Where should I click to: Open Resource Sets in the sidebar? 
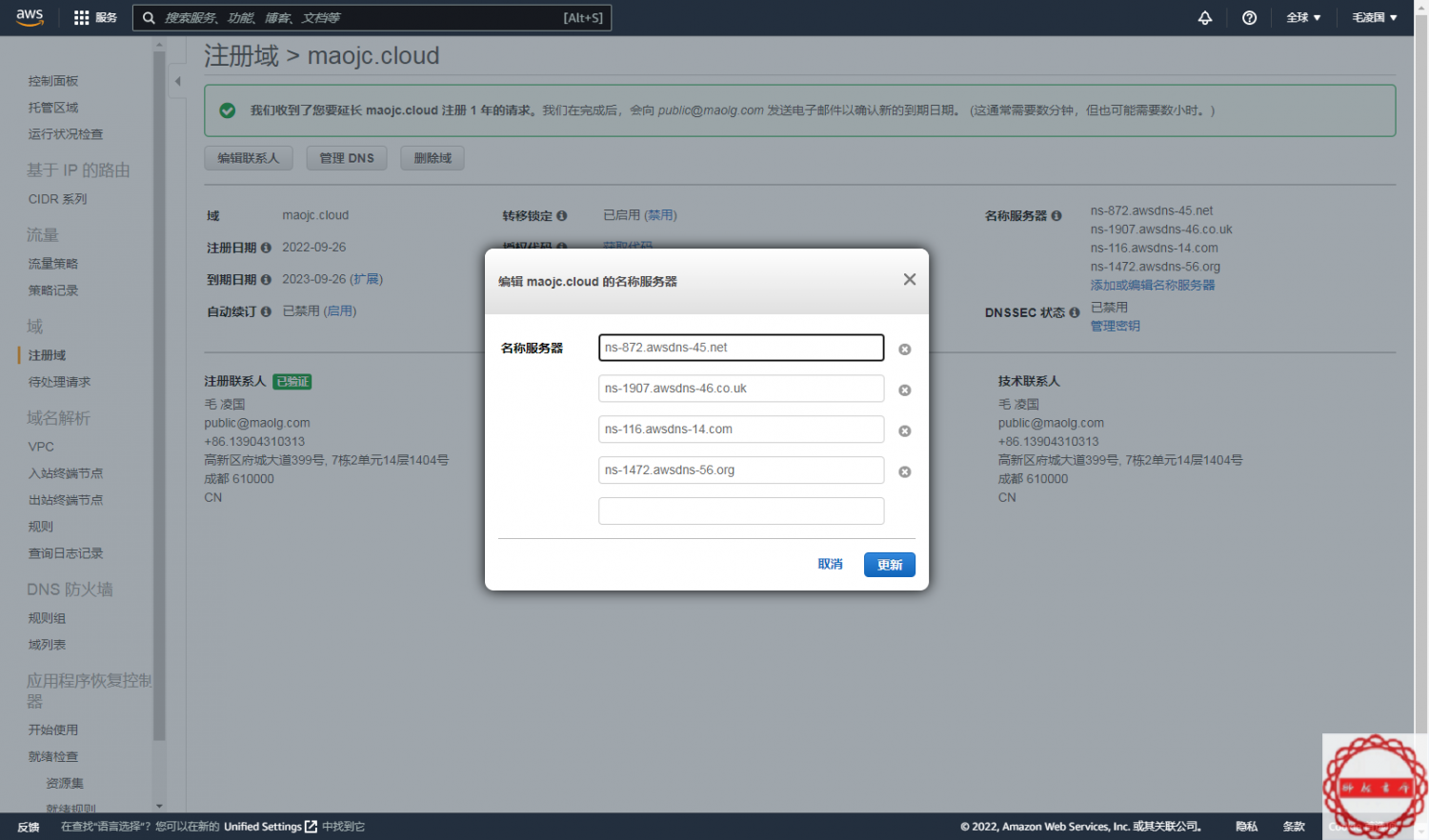(65, 783)
